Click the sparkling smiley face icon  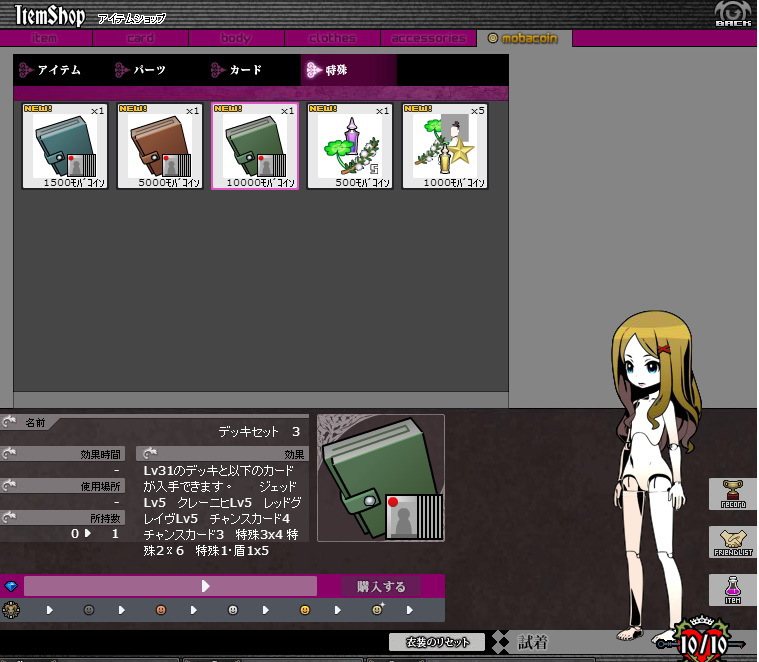pos(378,609)
